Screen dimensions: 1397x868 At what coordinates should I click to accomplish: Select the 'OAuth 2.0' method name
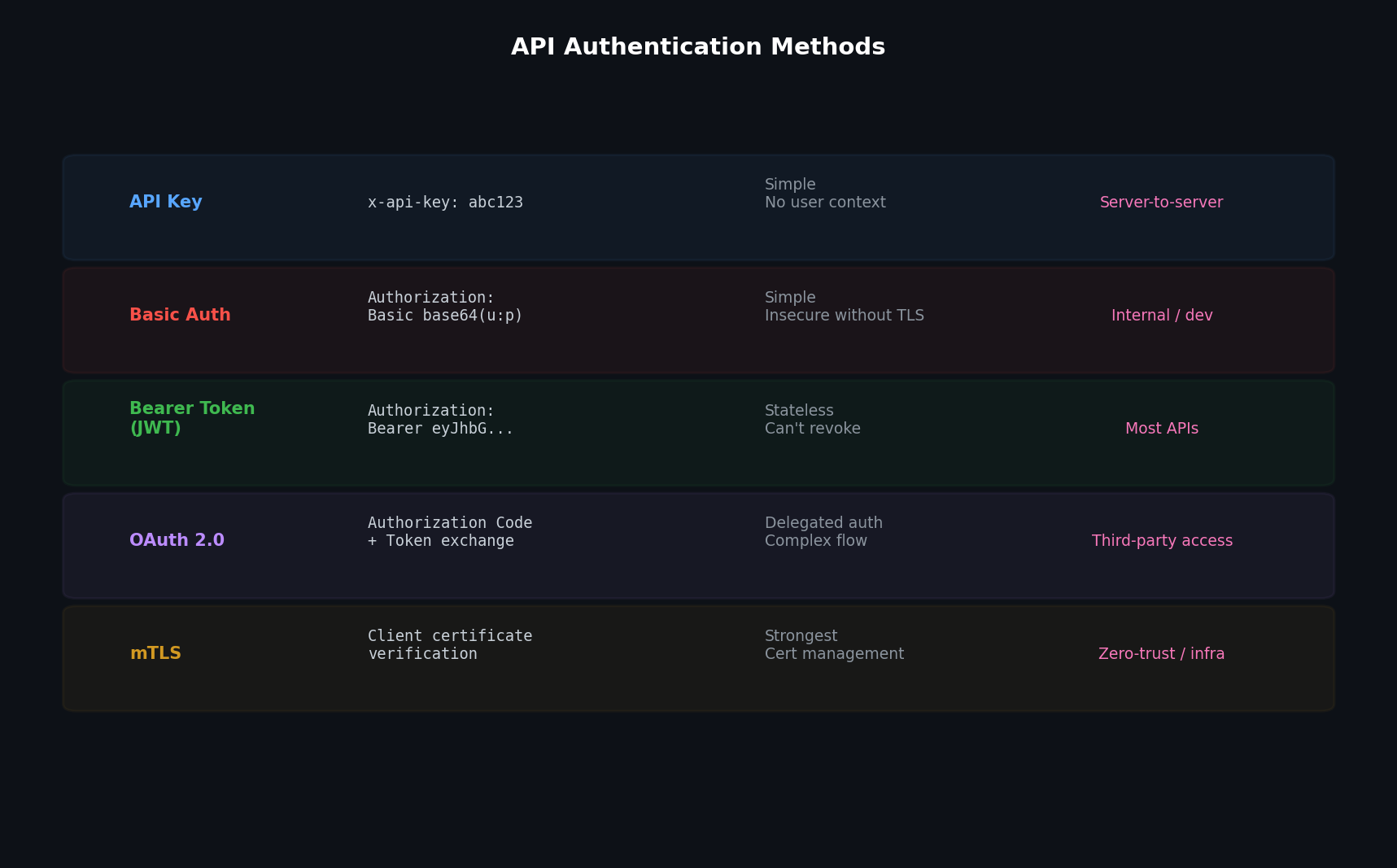177,540
